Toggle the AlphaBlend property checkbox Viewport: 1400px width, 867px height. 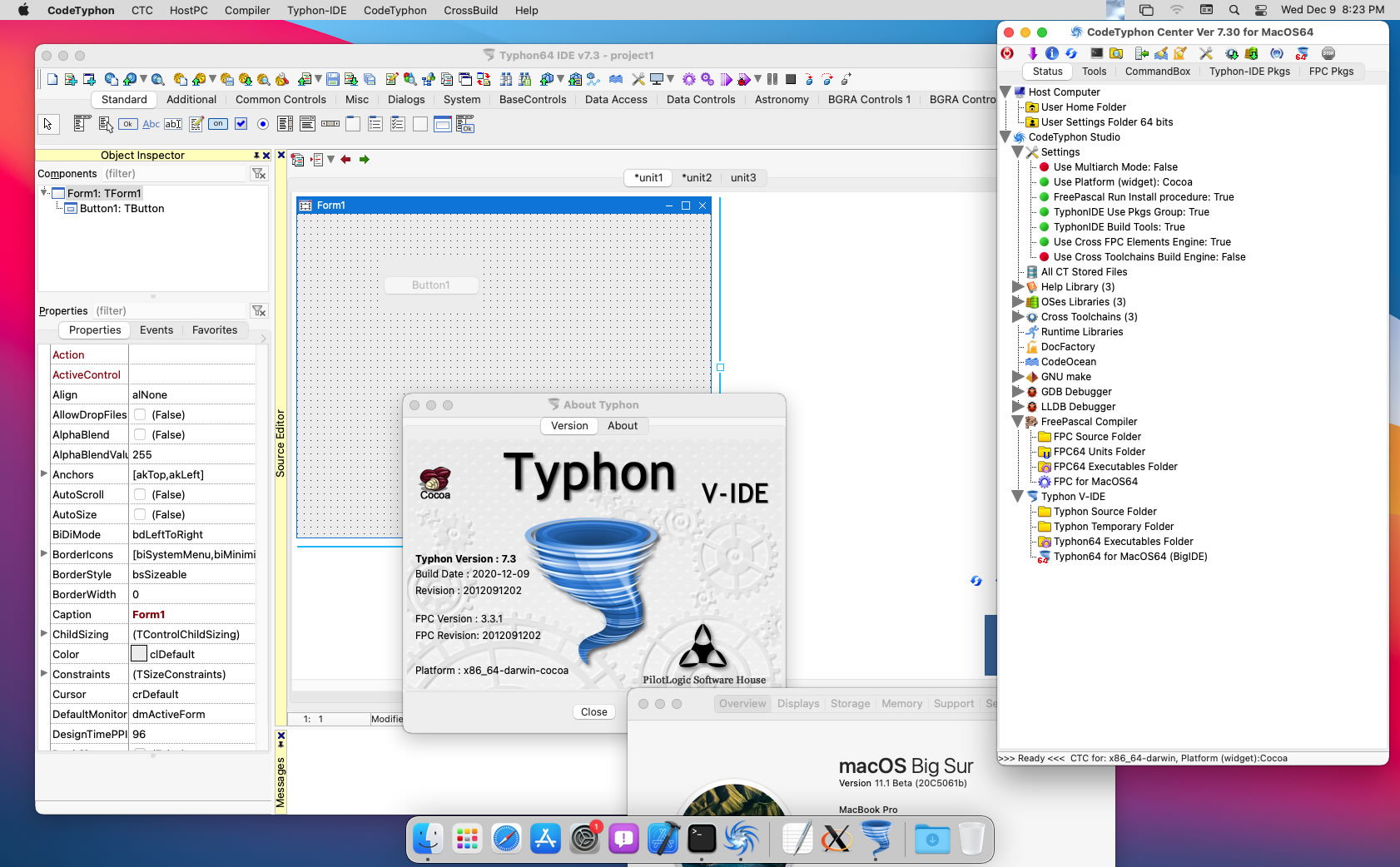click(x=140, y=434)
